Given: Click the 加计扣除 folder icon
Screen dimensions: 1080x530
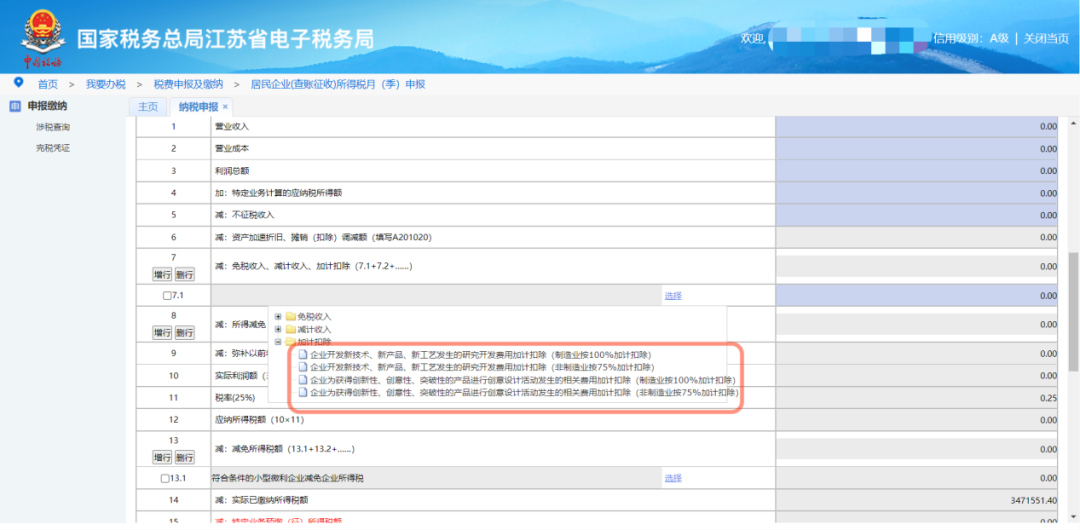Looking at the screenshot, I should (x=291, y=342).
